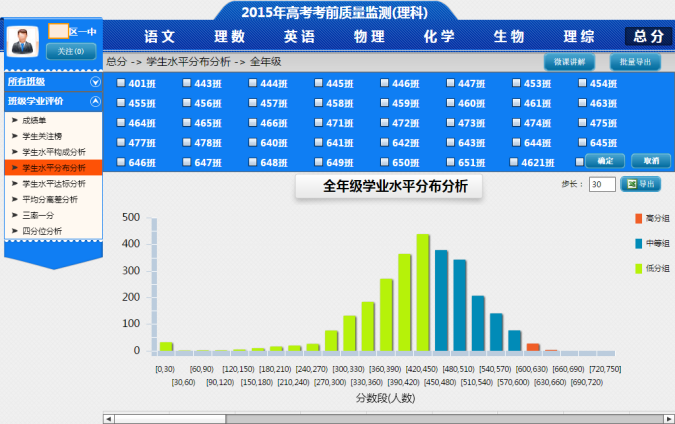This screenshot has height=424, width=675.
Task: Check the 649班 checkbox
Action: [319, 162]
